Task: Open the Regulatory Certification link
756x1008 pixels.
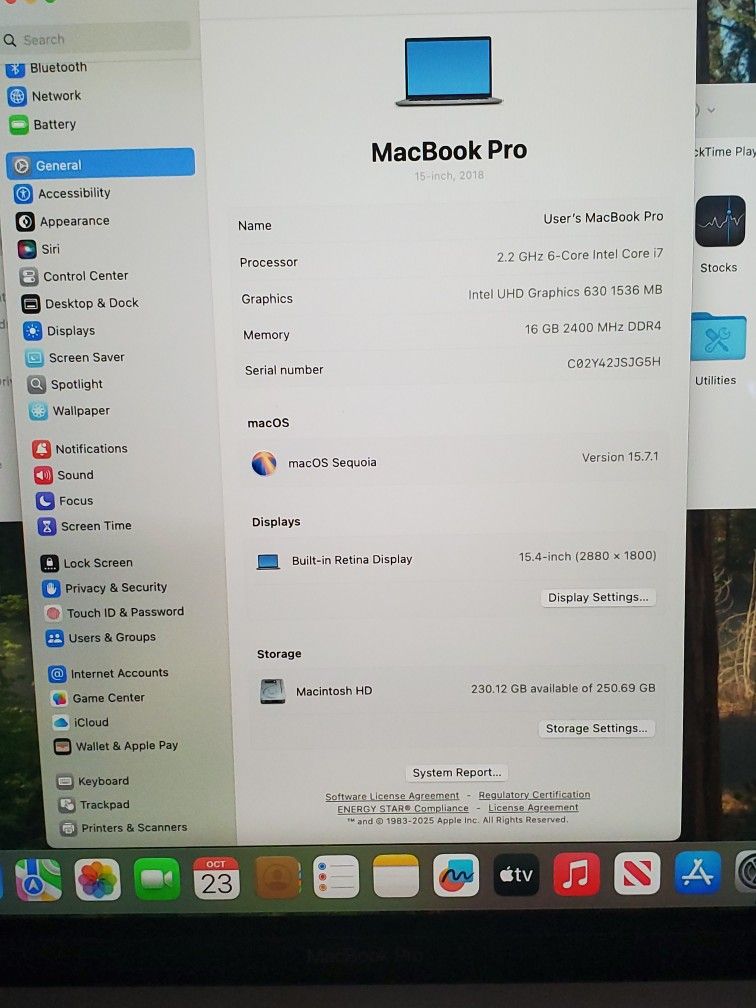Action: pos(534,795)
